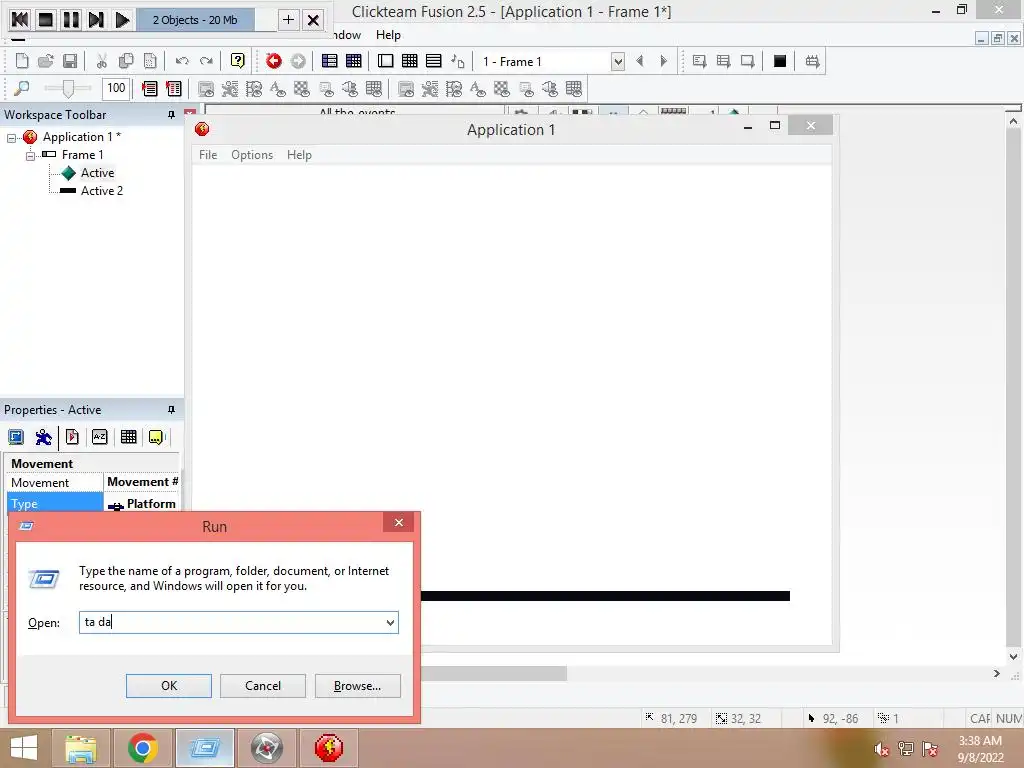Create a new file from toolbar
Viewport: 1024px width, 768px height.
[x=22, y=61]
